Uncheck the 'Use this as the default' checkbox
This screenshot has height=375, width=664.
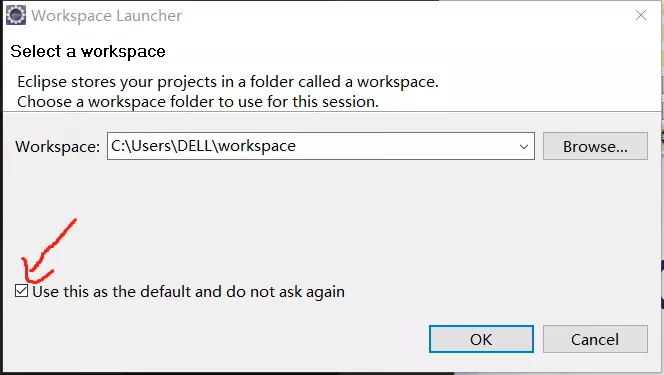tap(21, 291)
